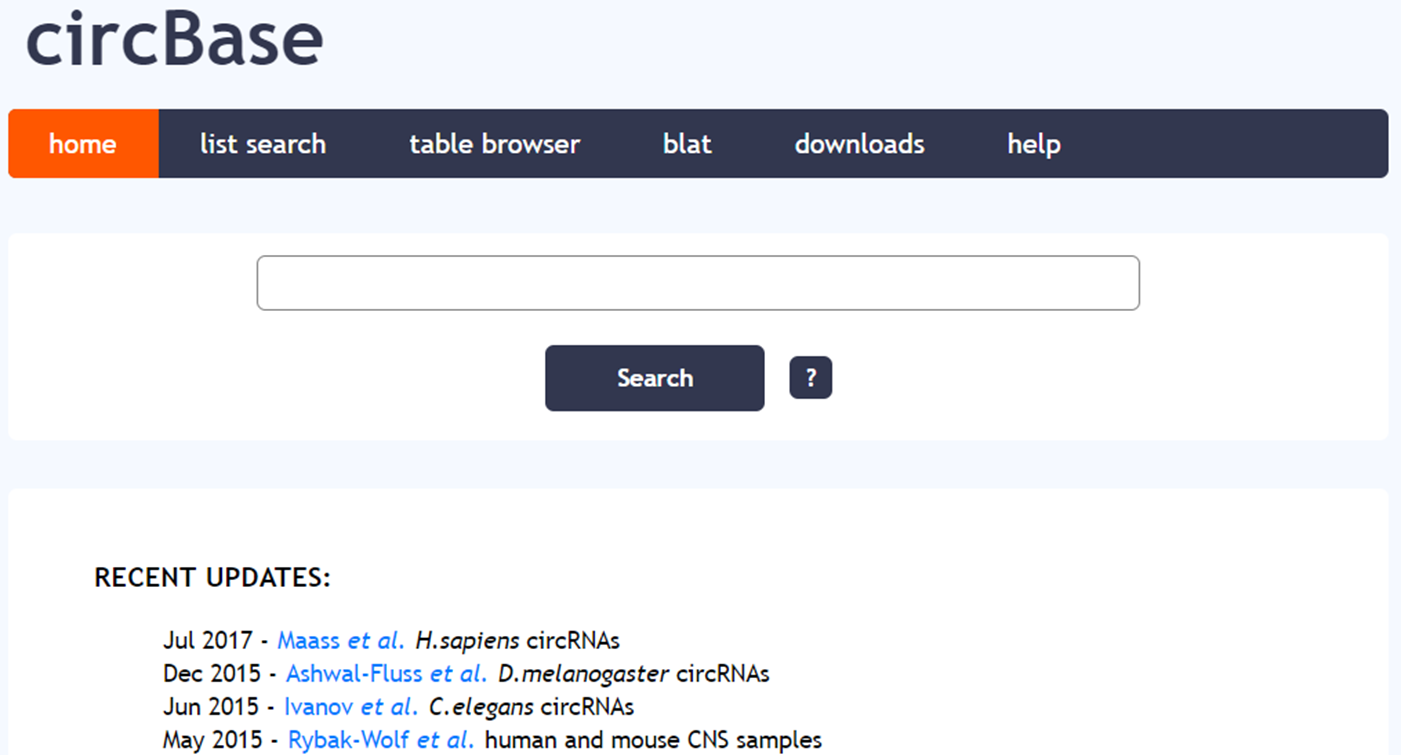Select 'D.melanogaster circRNAs' text
Screen dimensions: 1401x755
coord(634,674)
